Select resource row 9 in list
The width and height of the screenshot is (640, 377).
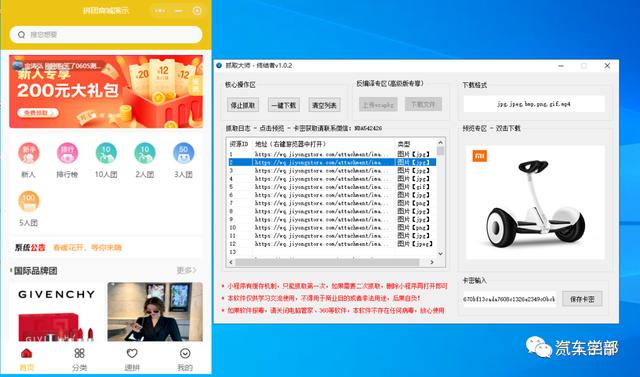331,220
